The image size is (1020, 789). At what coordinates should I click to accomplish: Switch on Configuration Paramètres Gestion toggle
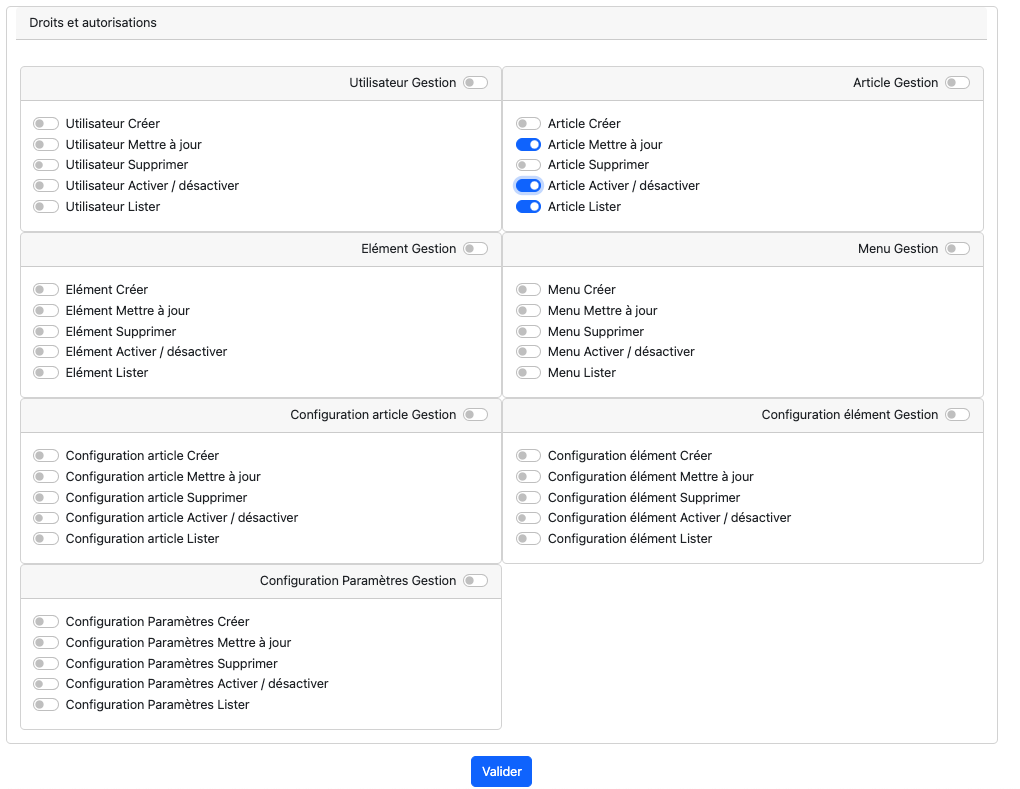[x=475, y=581]
